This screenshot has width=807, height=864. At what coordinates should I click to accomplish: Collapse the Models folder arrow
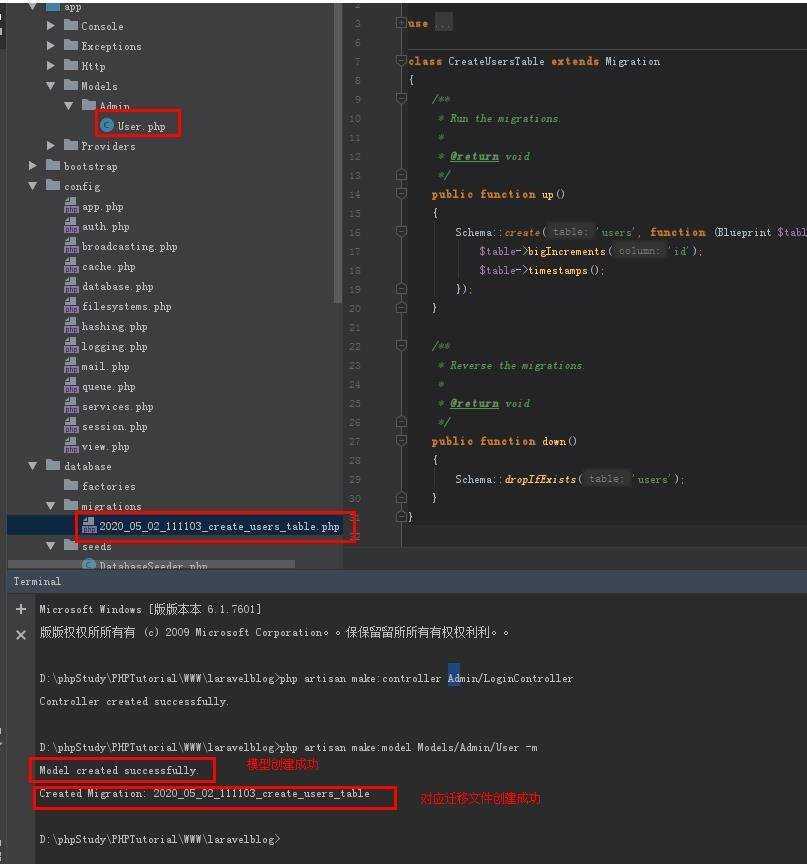click(x=51, y=86)
